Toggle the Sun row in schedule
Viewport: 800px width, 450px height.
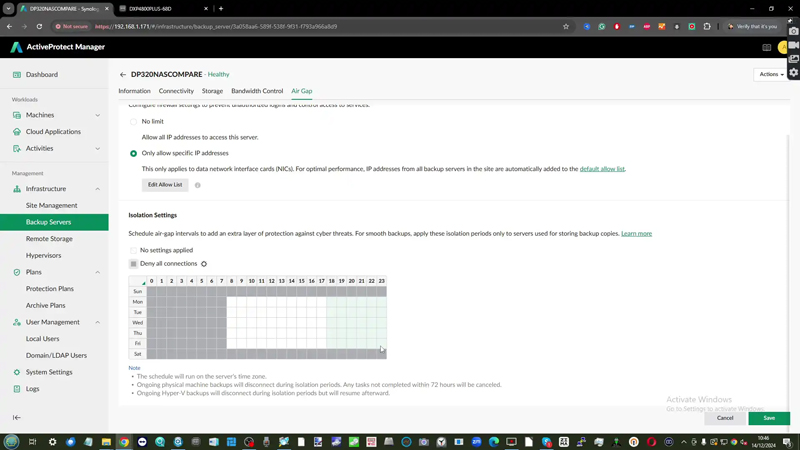coord(138,291)
